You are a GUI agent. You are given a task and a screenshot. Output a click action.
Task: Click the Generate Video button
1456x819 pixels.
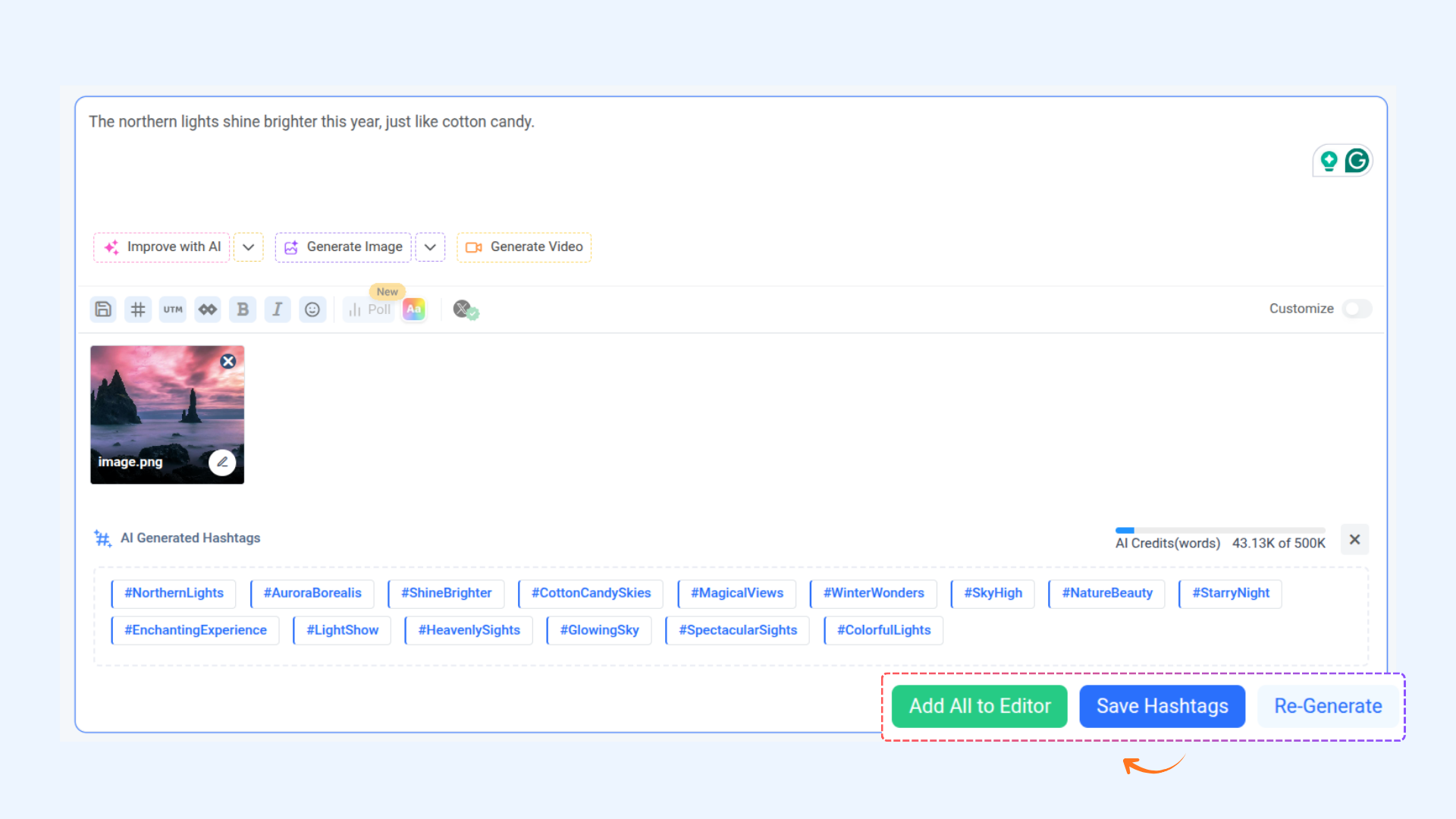point(524,247)
